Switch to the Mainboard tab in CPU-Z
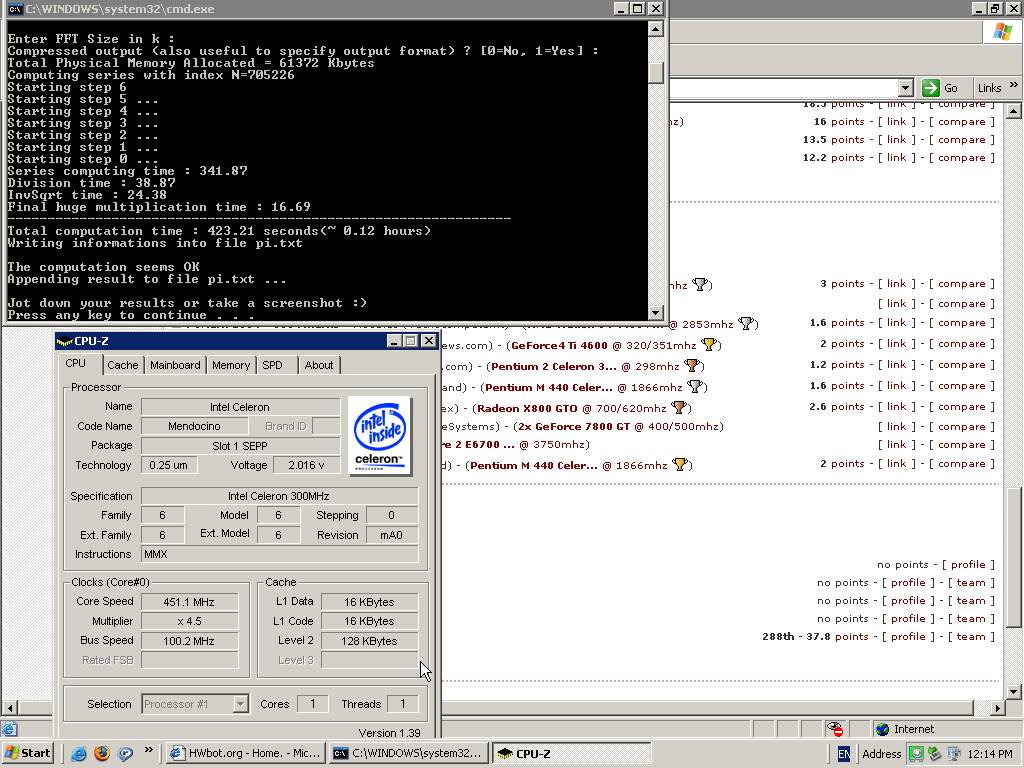The width and height of the screenshot is (1024, 768). click(x=175, y=365)
